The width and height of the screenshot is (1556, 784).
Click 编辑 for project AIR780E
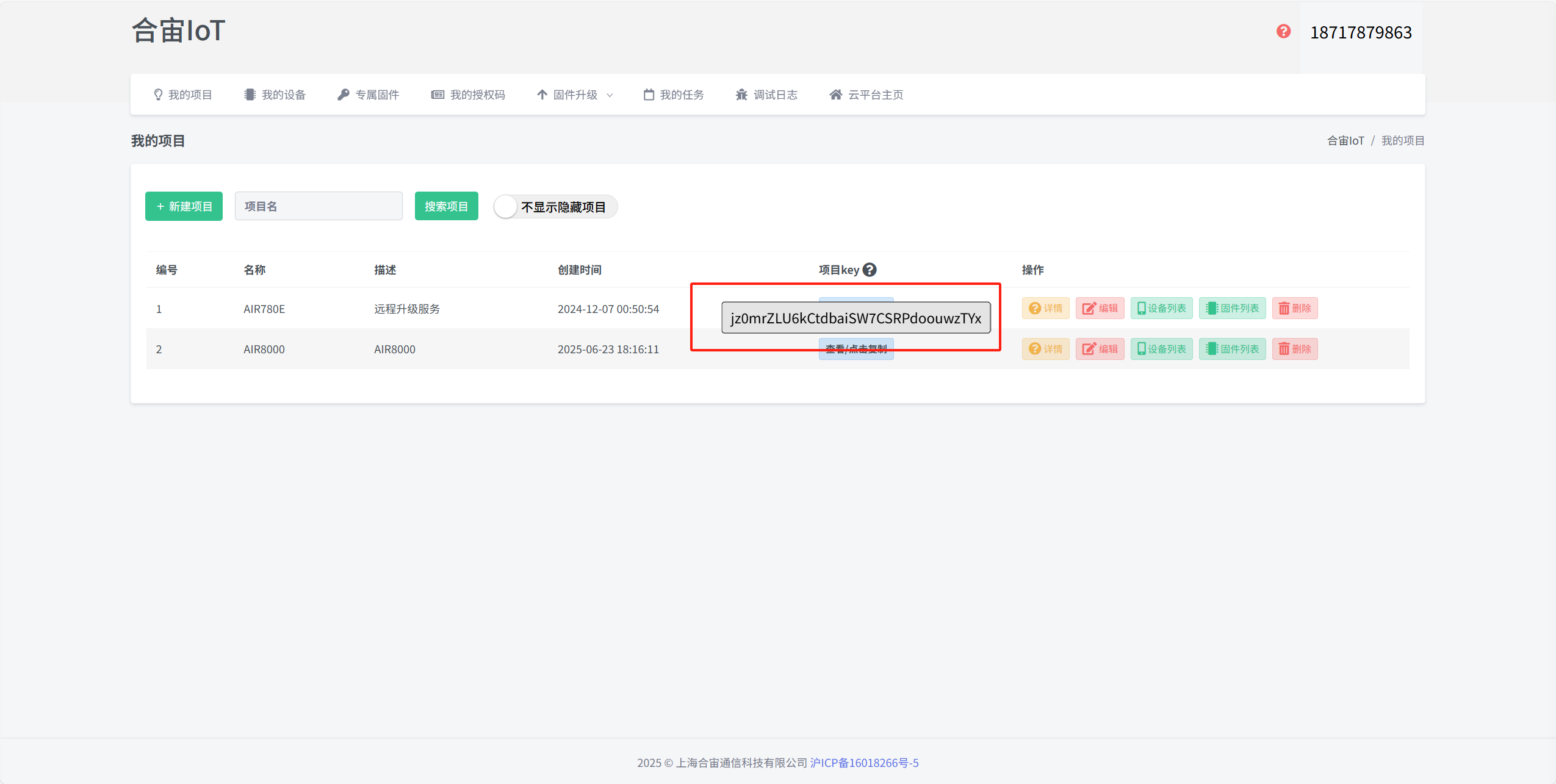point(1100,308)
